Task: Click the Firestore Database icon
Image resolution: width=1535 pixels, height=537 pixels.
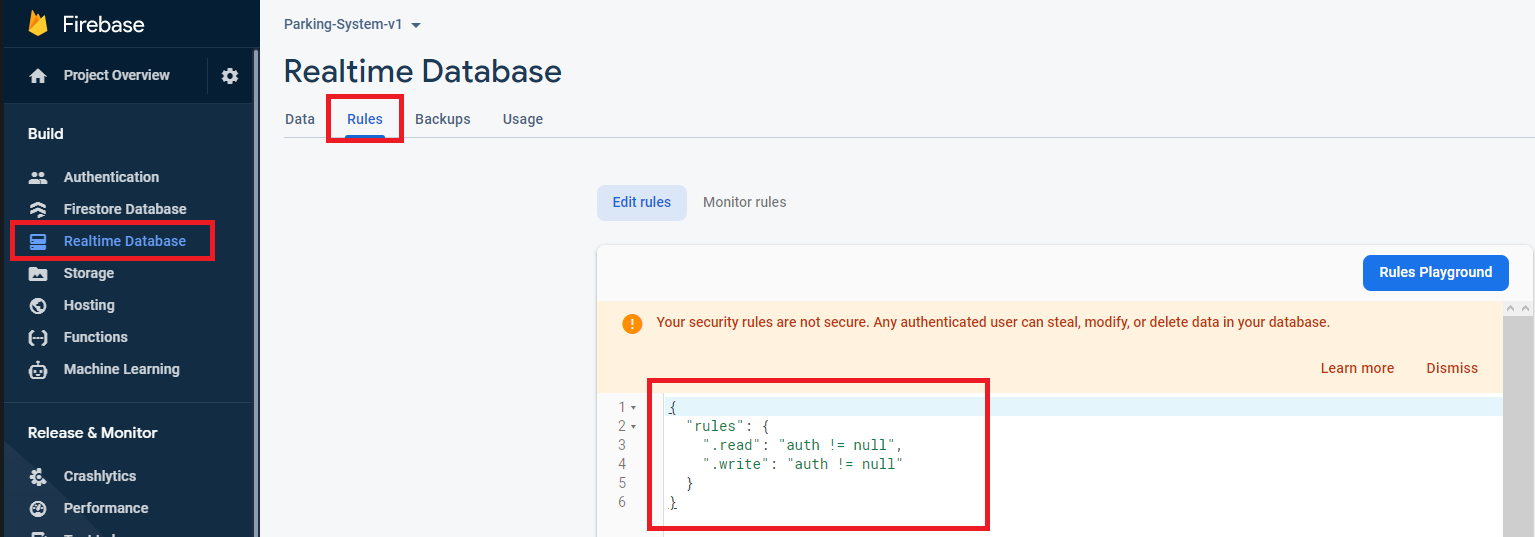Action: (38, 209)
